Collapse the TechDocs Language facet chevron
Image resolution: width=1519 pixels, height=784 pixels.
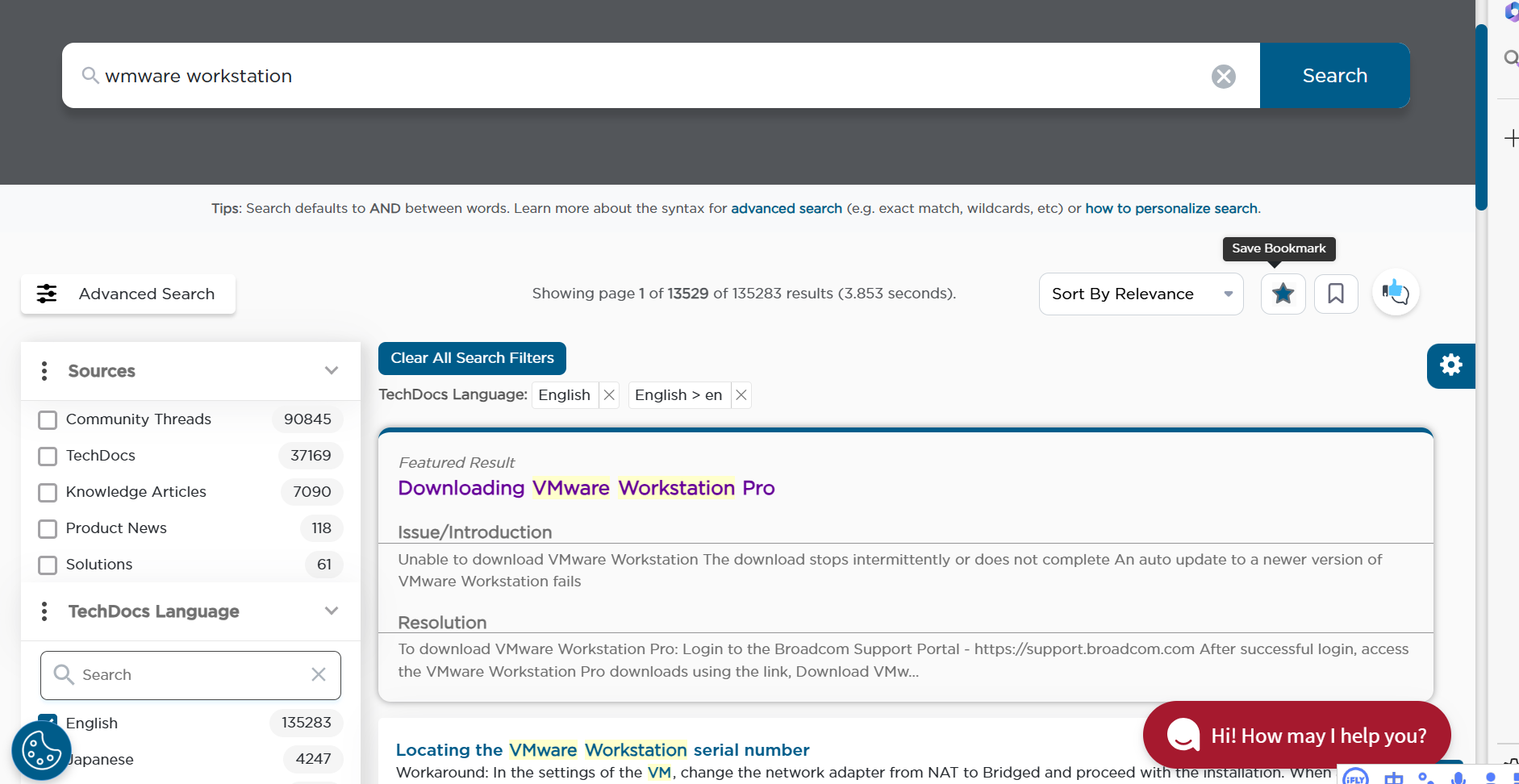click(x=331, y=611)
